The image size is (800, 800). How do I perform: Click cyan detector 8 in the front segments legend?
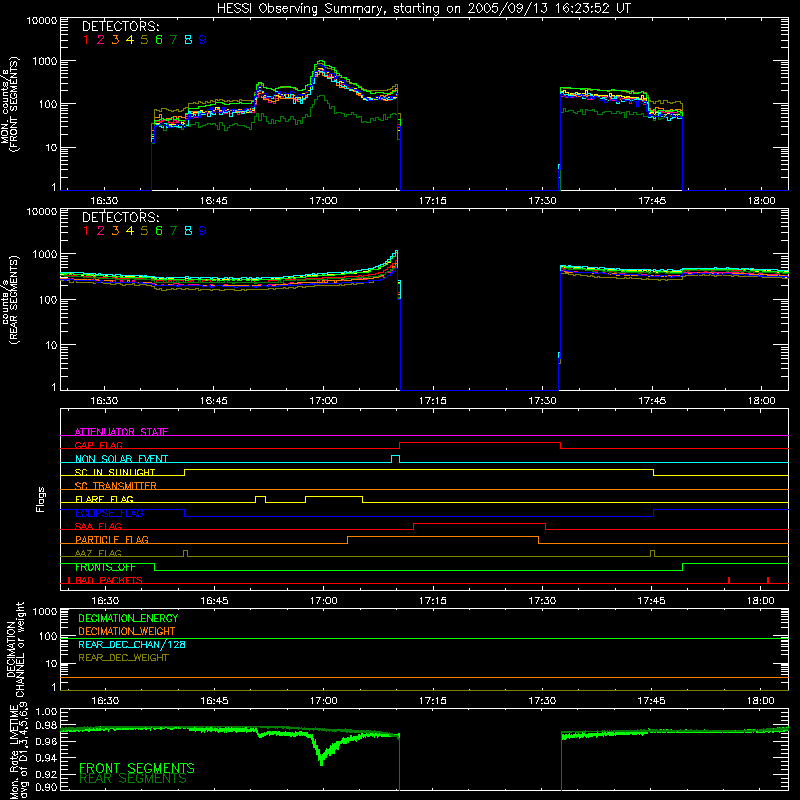point(188,40)
